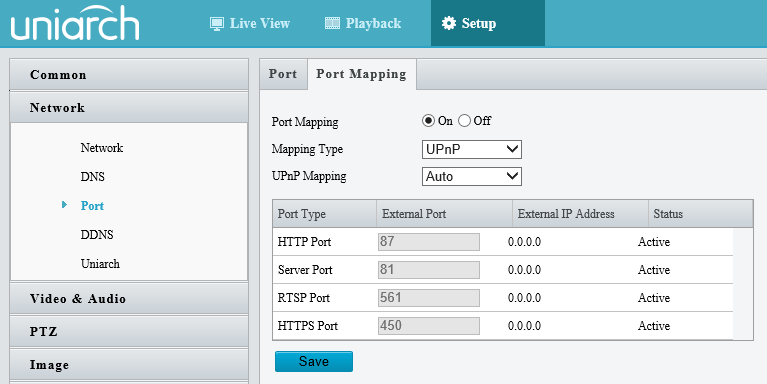
Task: Click the Playback film strip icon
Action: point(332,23)
